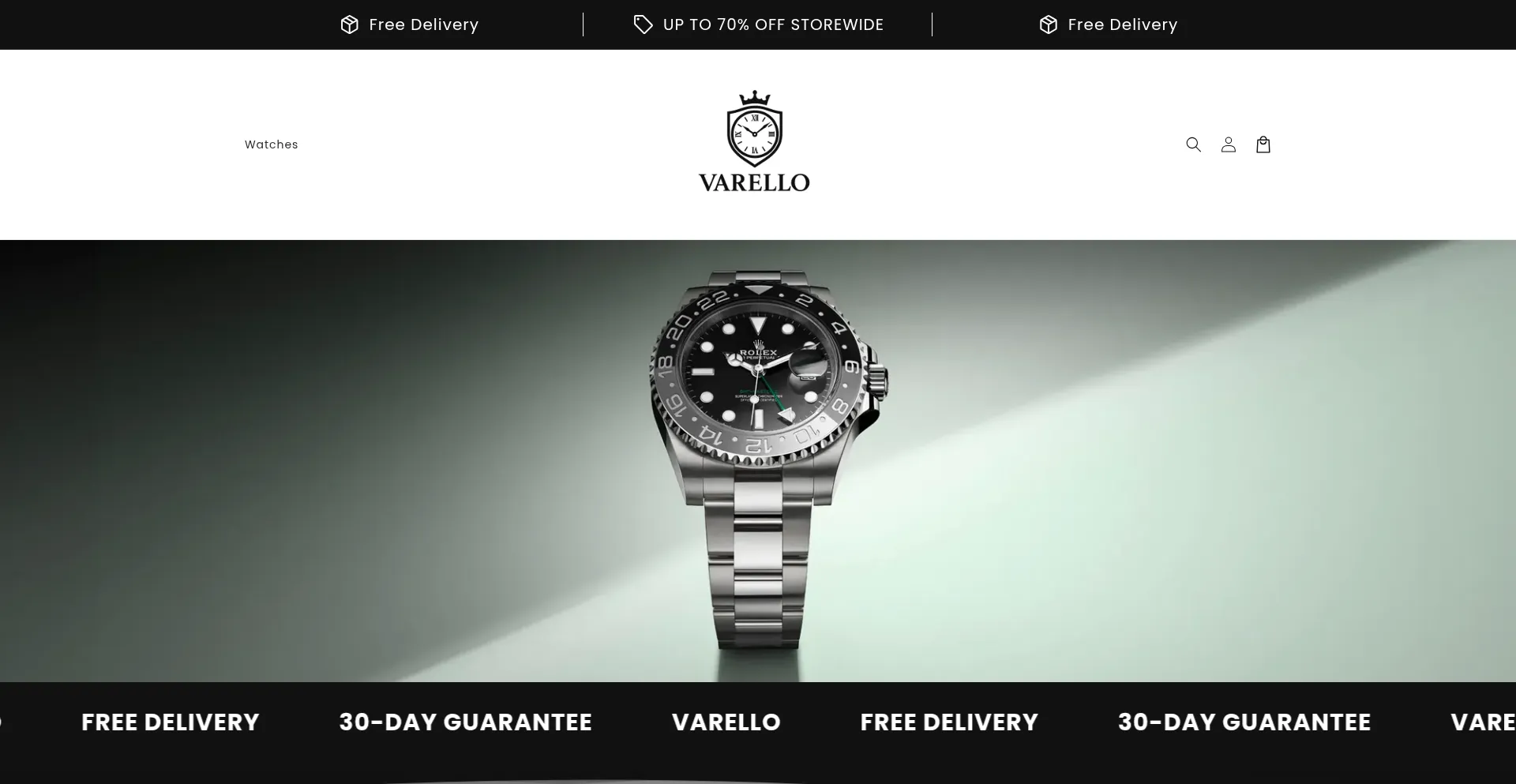Click the Rolex watch hero banner image
The height and width of the screenshot is (784, 1516).
(758, 460)
